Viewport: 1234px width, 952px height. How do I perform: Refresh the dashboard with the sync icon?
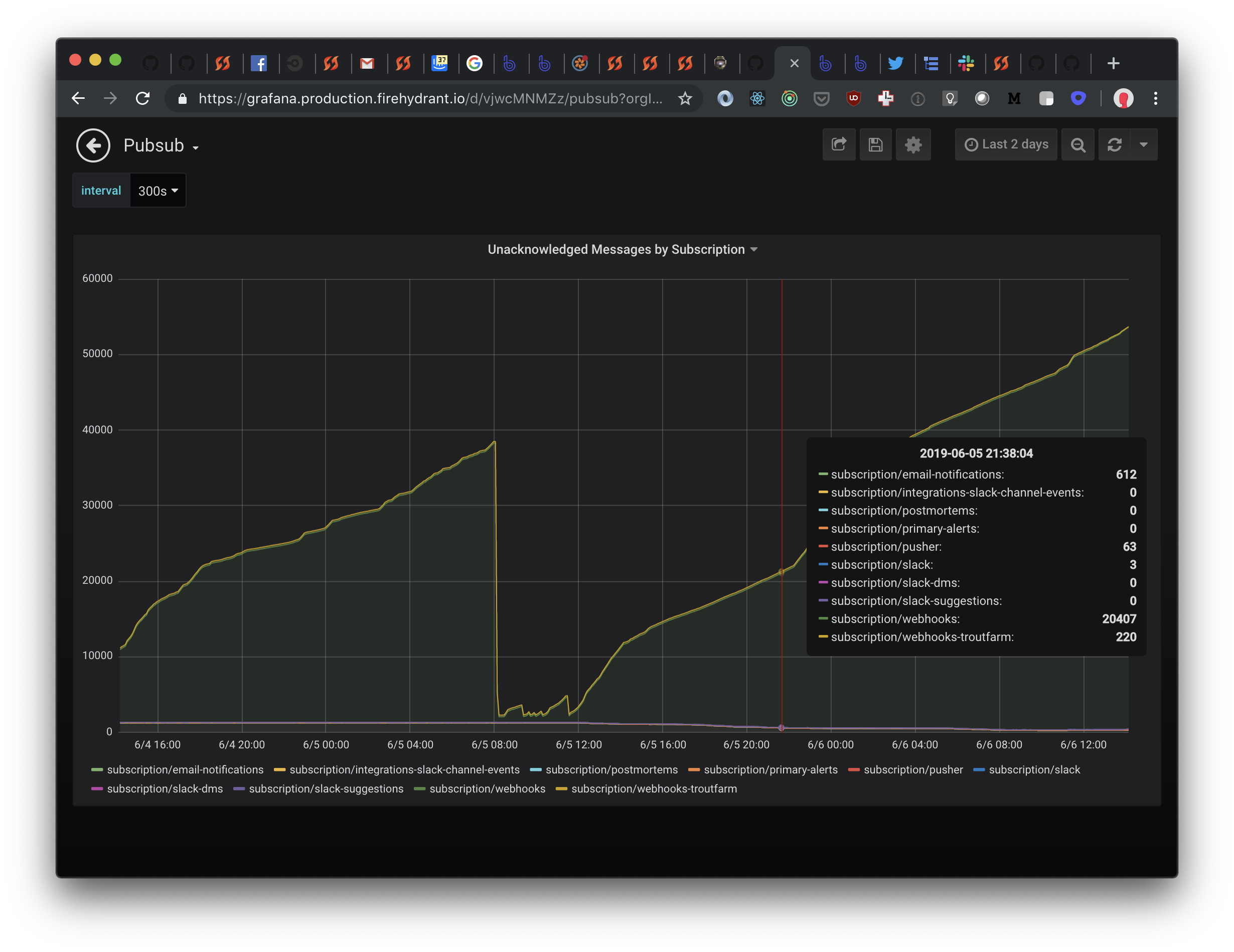click(x=1114, y=144)
